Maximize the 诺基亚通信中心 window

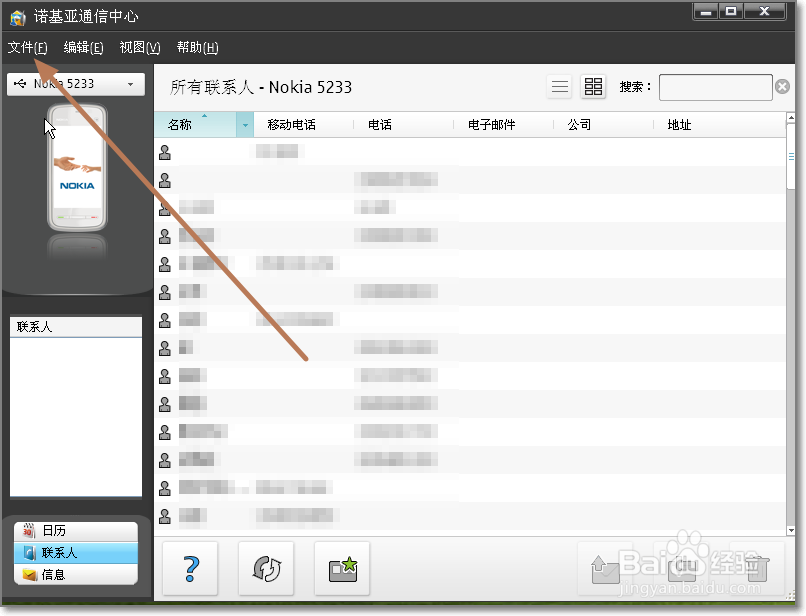click(731, 11)
